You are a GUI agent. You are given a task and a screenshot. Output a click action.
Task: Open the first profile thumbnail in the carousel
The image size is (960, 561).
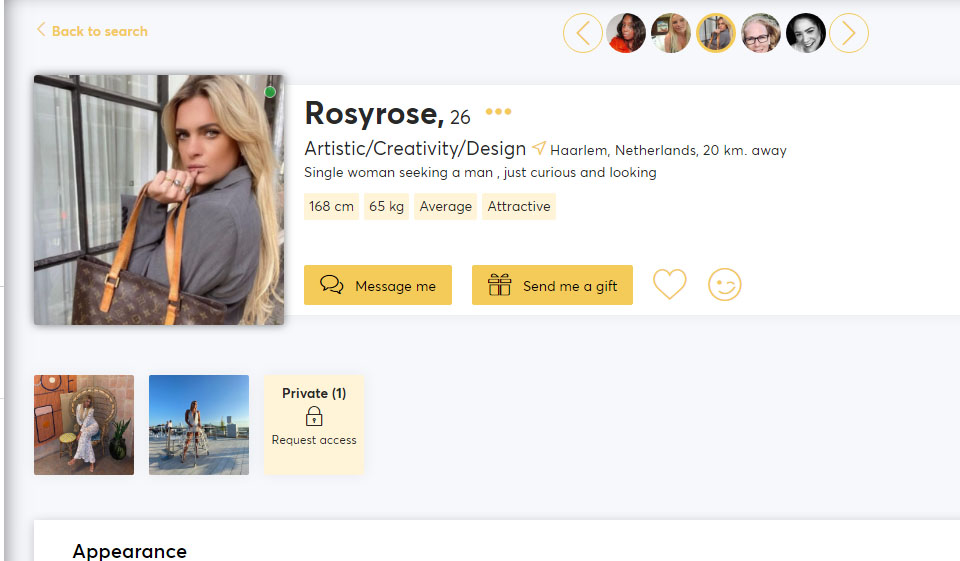[x=626, y=34]
